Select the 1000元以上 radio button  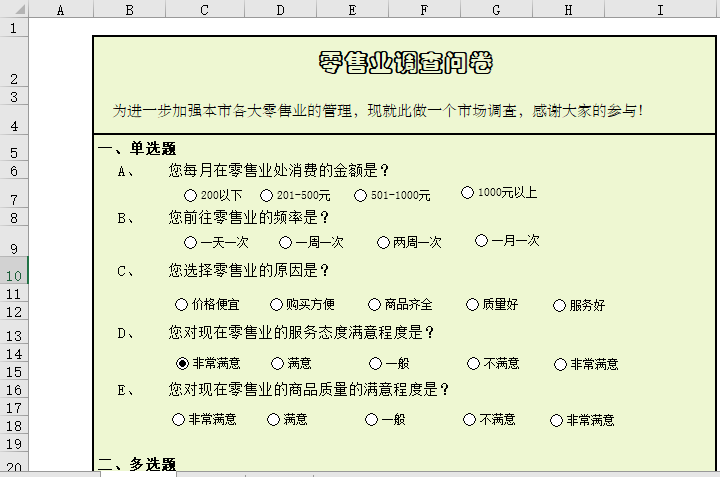[x=467, y=192]
